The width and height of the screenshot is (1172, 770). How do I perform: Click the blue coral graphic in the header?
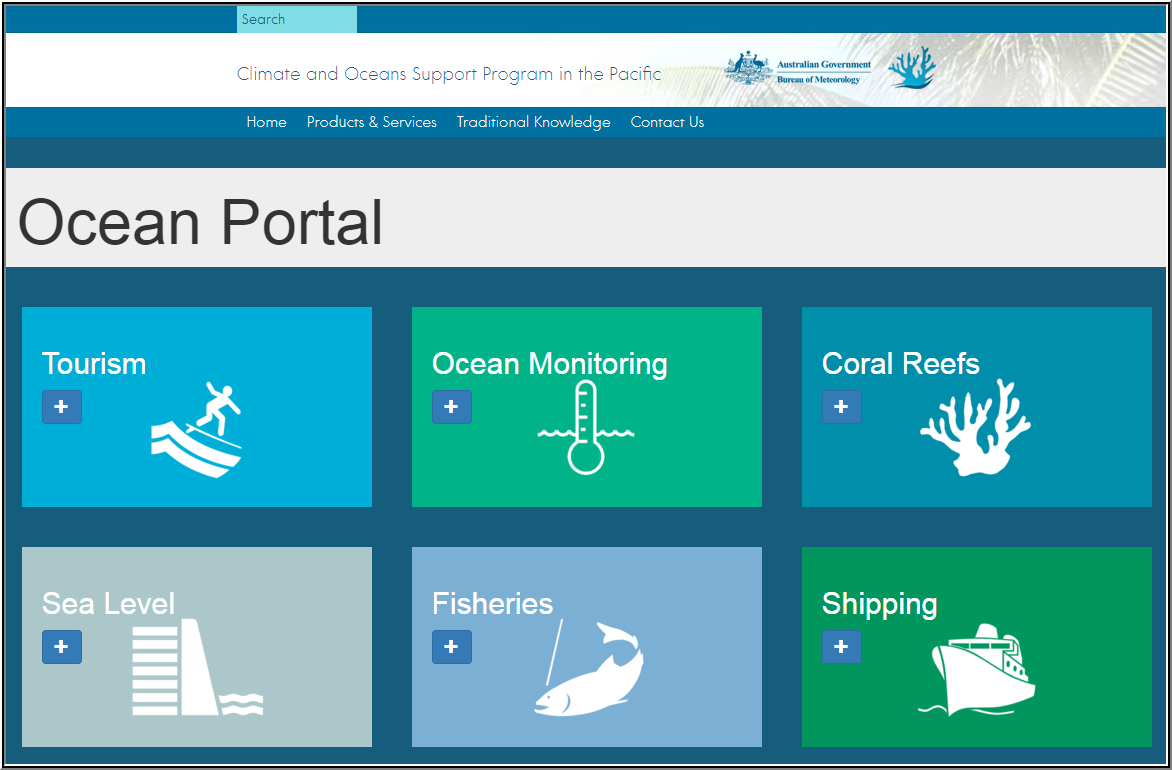[x=911, y=69]
